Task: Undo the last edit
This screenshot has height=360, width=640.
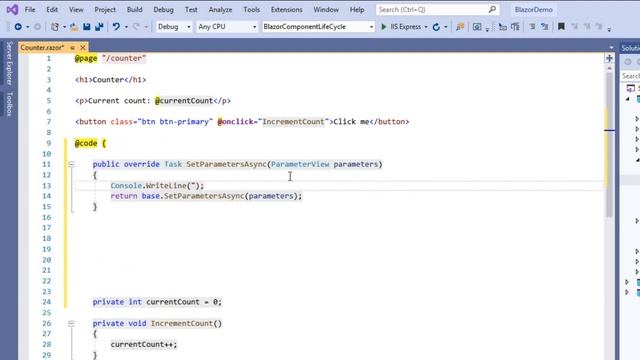Action: [x=116, y=27]
